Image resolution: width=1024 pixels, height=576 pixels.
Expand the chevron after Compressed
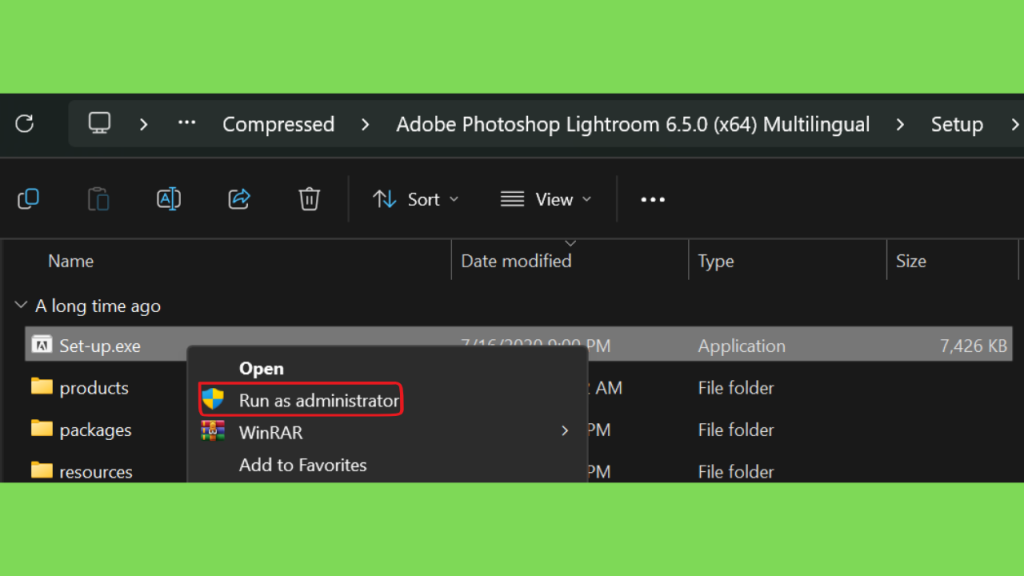pyautogui.click(x=365, y=124)
